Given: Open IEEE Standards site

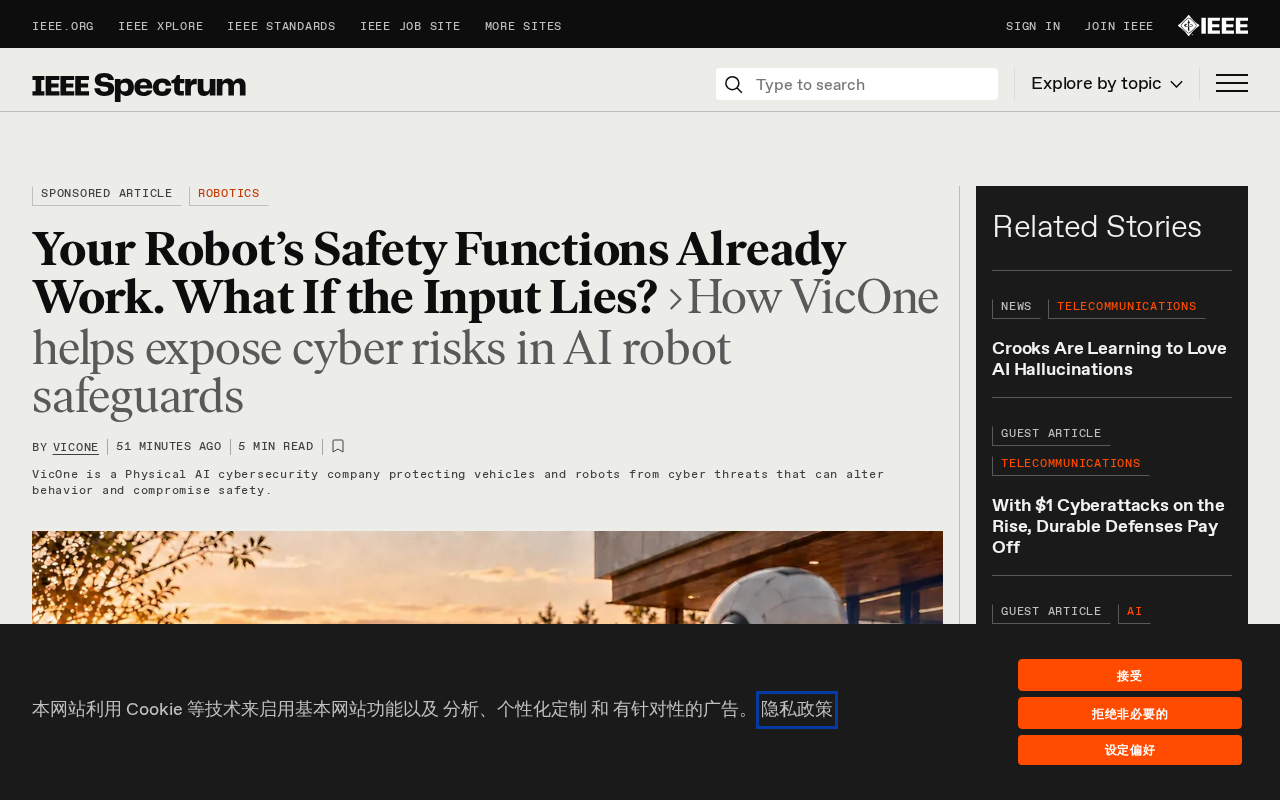Looking at the screenshot, I should pyautogui.click(x=281, y=27).
